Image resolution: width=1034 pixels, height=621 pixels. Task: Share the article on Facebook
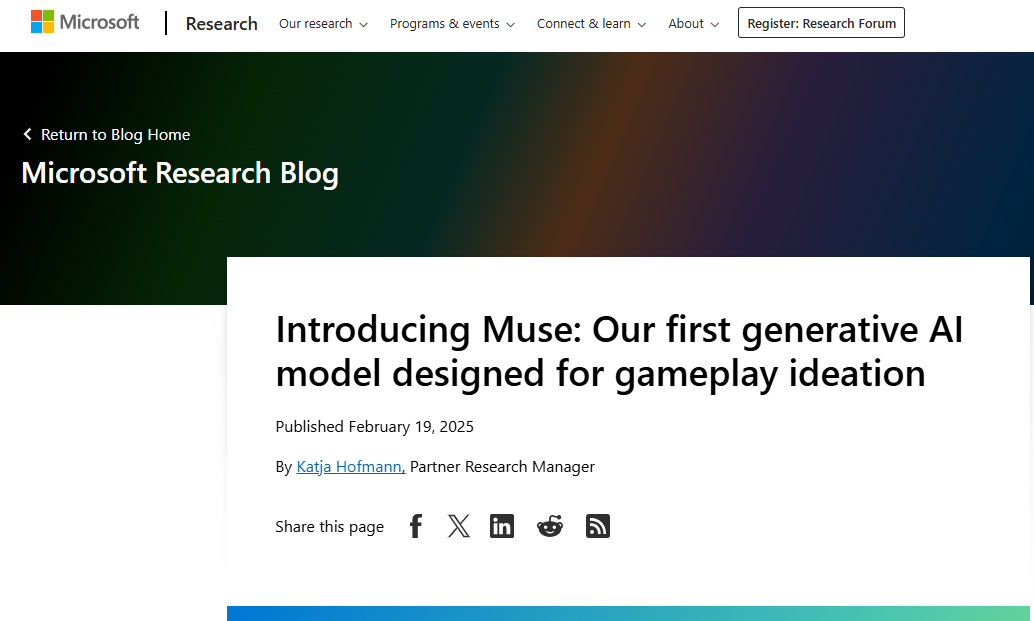click(x=415, y=525)
